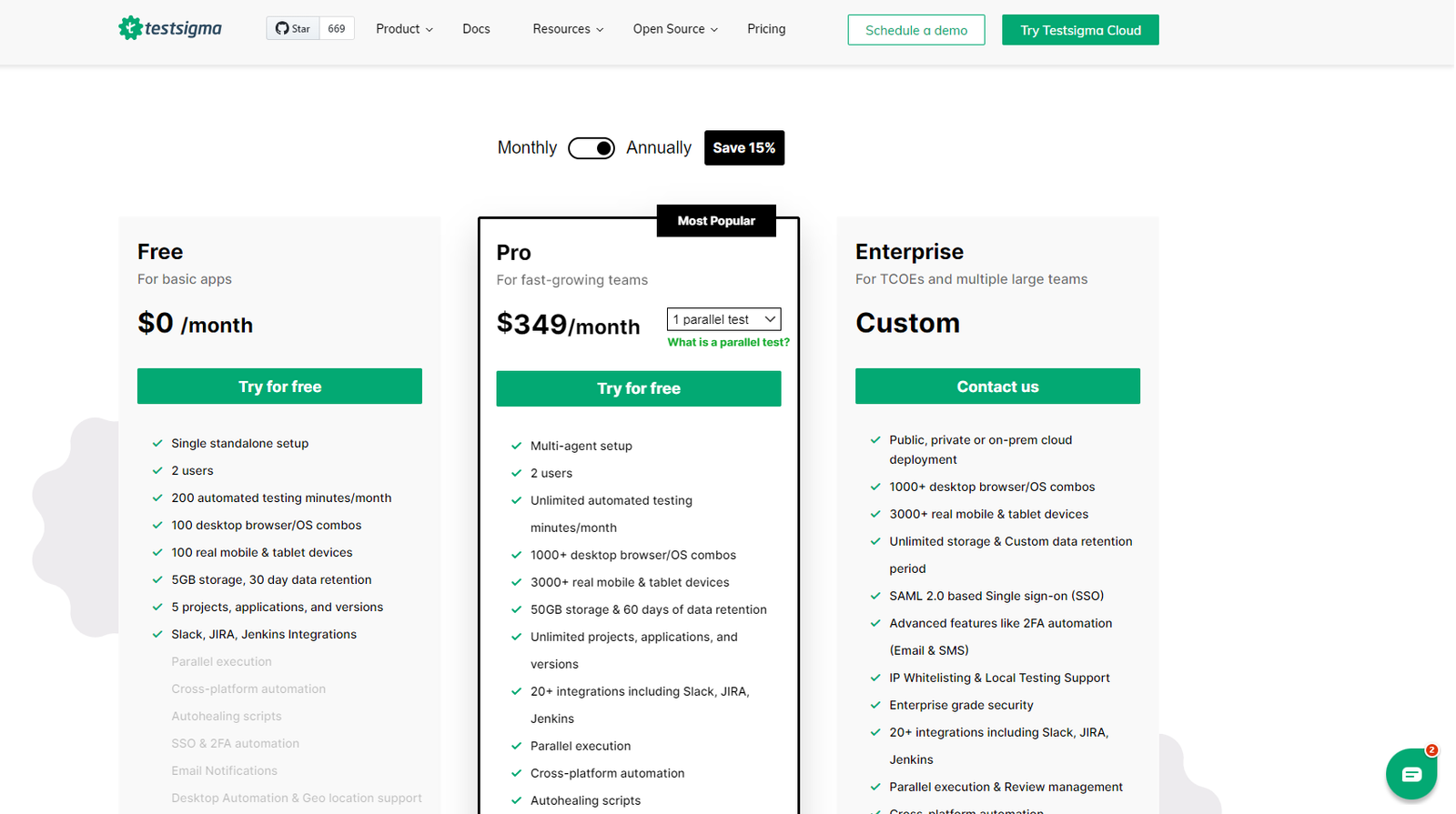Screen dimensions: 1456x814
Task: Click Schedule a demo button
Action: 915,30
